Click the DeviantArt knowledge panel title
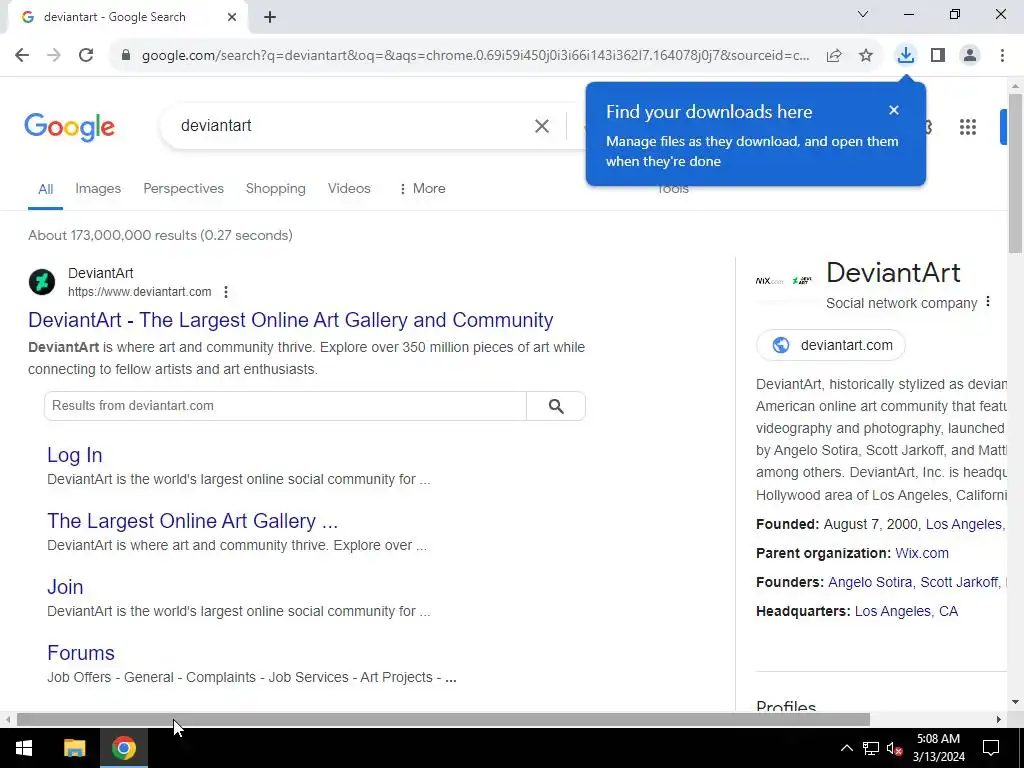This screenshot has height=768, width=1024. 893,273
